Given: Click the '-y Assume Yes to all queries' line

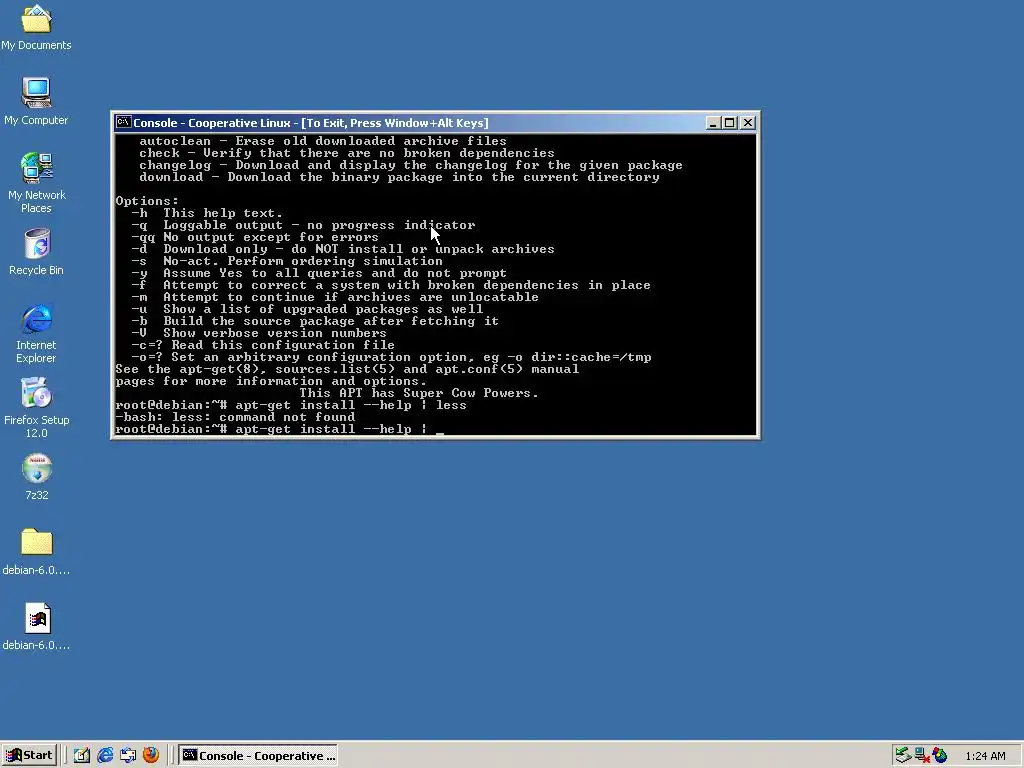Looking at the screenshot, I should point(319,273).
